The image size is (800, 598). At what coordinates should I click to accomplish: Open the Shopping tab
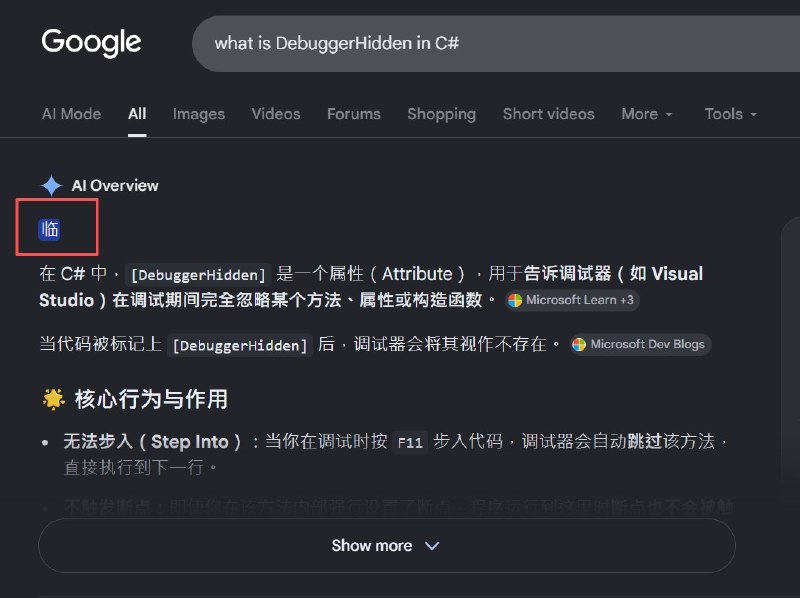pyautogui.click(x=442, y=114)
